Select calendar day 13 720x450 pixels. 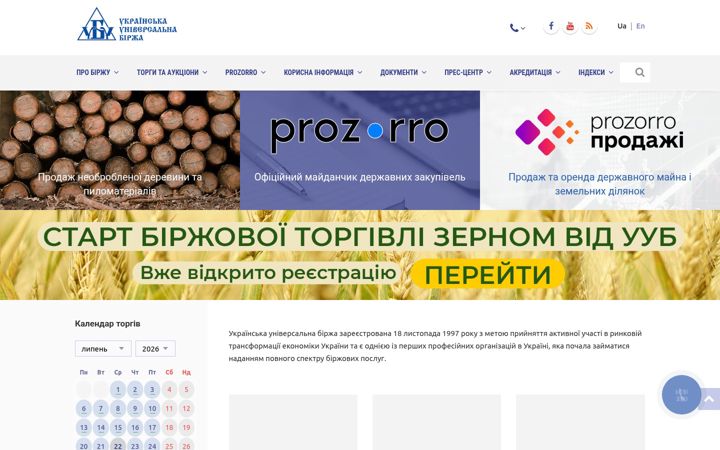(x=84, y=428)
